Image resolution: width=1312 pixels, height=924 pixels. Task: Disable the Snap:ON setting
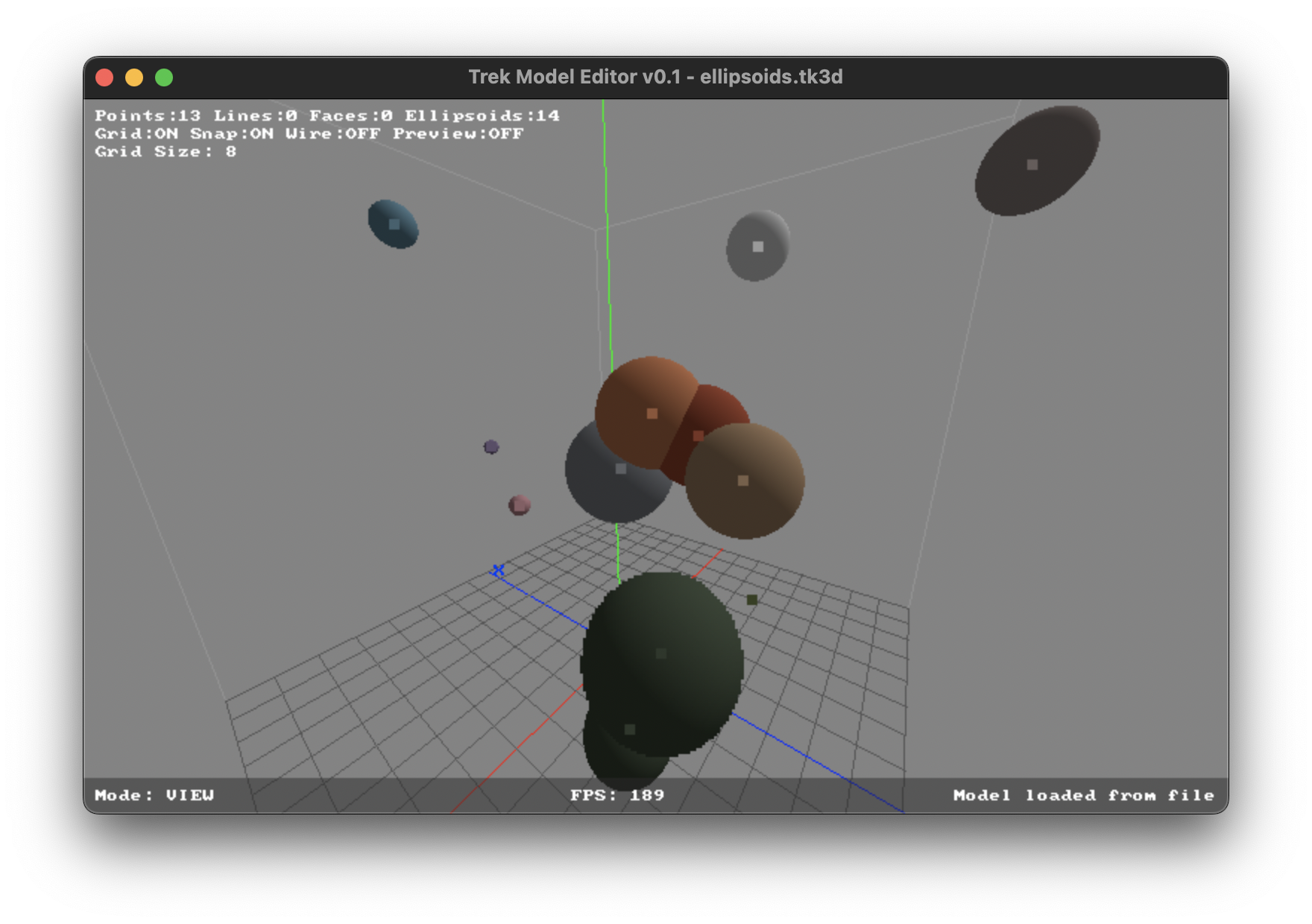(231, 133)
